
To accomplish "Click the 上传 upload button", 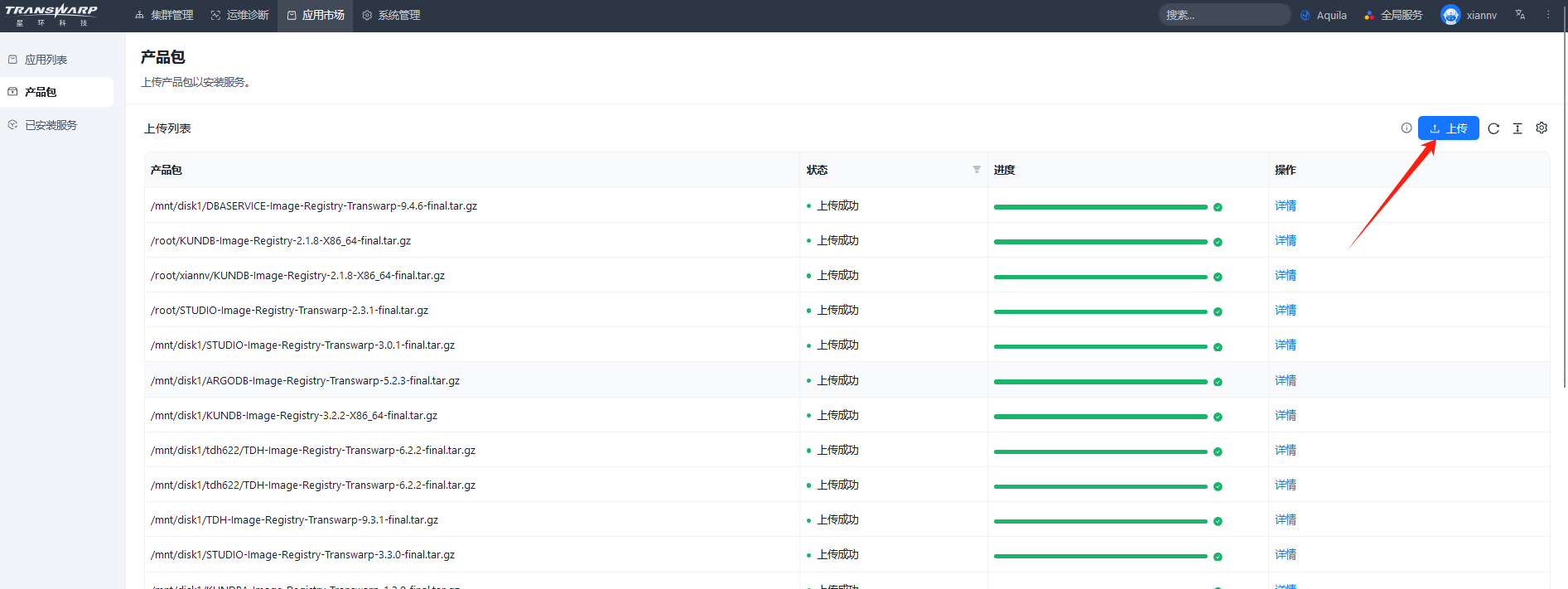I will point(1448,128).
